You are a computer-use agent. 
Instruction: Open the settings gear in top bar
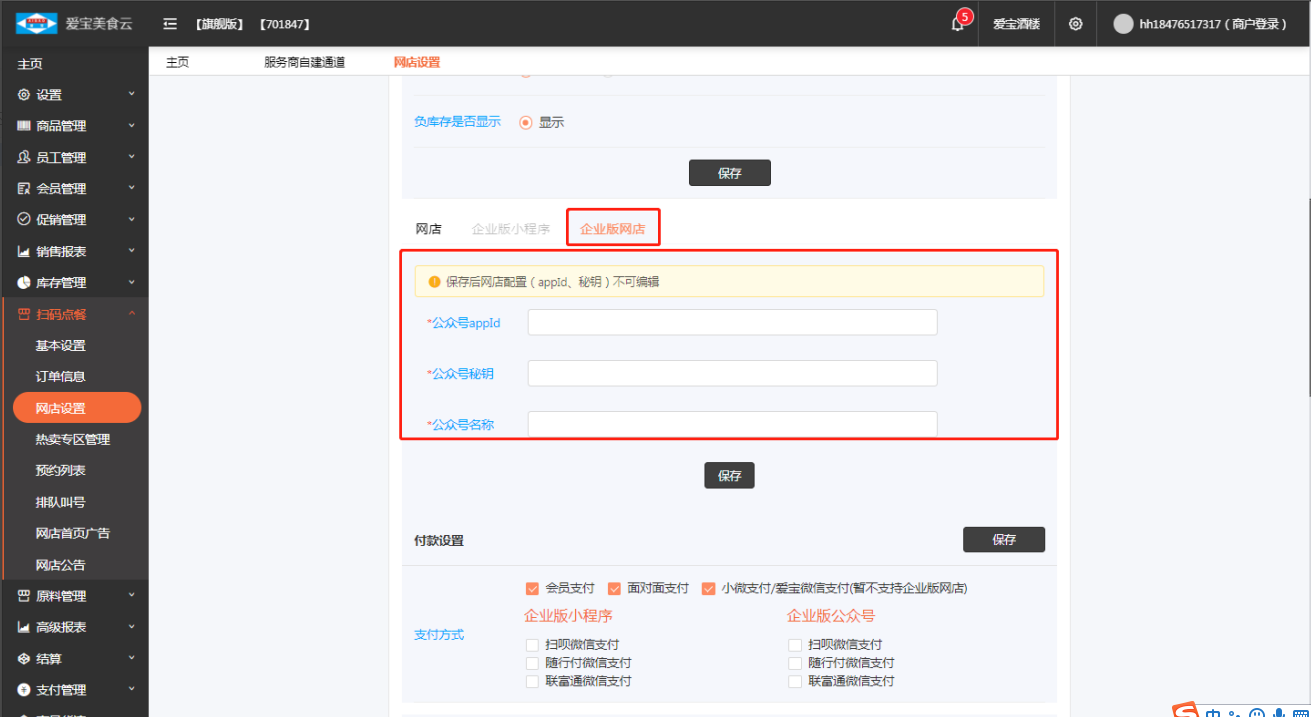coord(1075,24)
